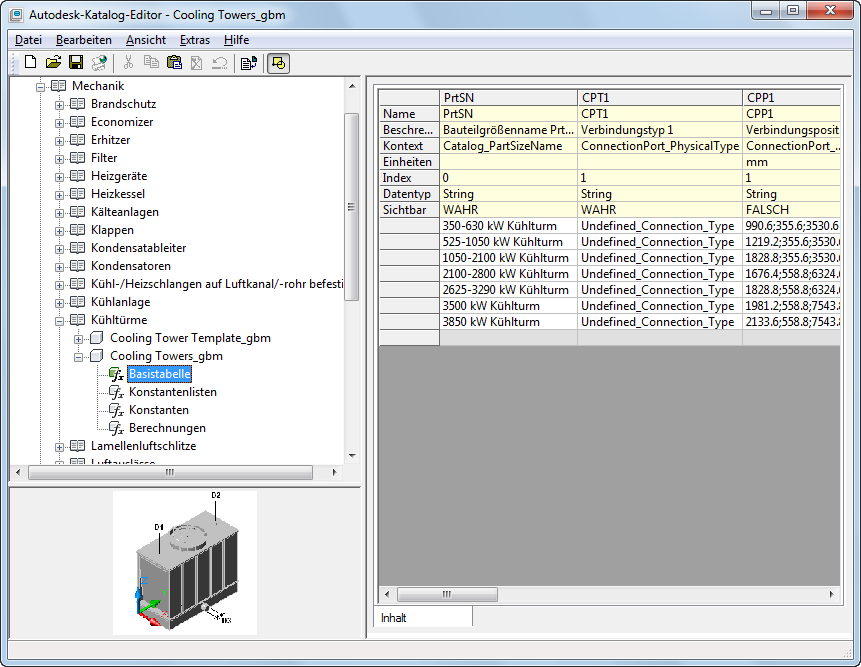Image resolution: width=861 pixels, height=667 pixels.
Task: Click table horizontal scrollbar thumb
Action: [447, 594]
